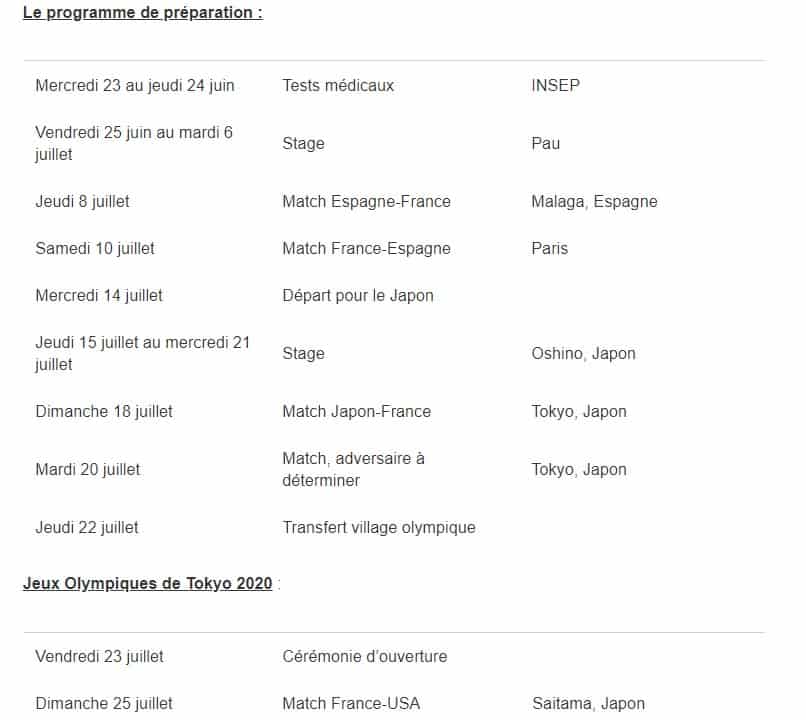Select the 'Tests médicaux' cell

338,85
